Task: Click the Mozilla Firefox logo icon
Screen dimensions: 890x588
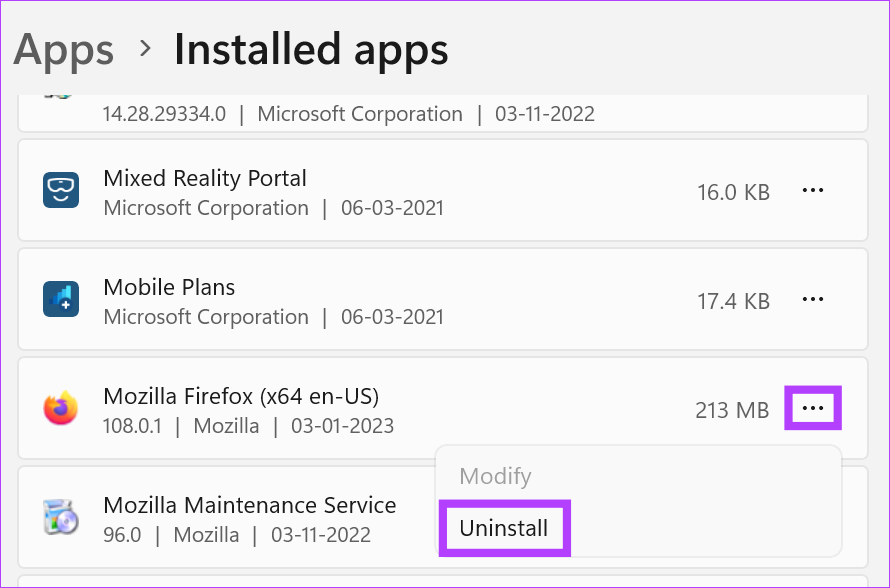Action: pyautogui.click(x=61, y=409)
